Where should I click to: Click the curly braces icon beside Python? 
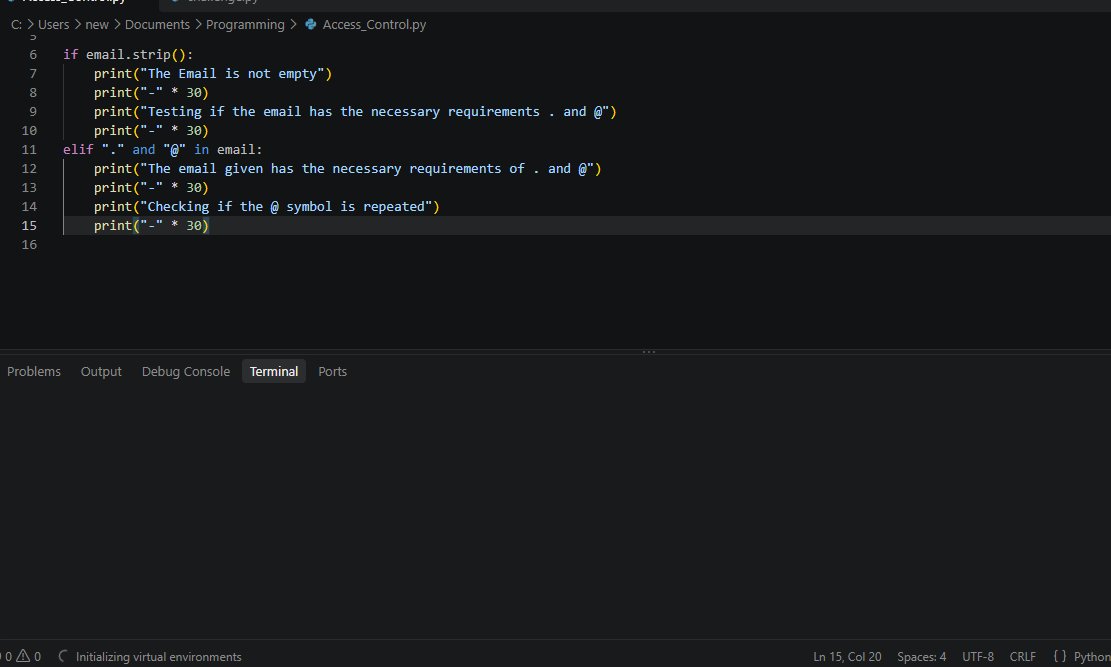point(1059,656)
